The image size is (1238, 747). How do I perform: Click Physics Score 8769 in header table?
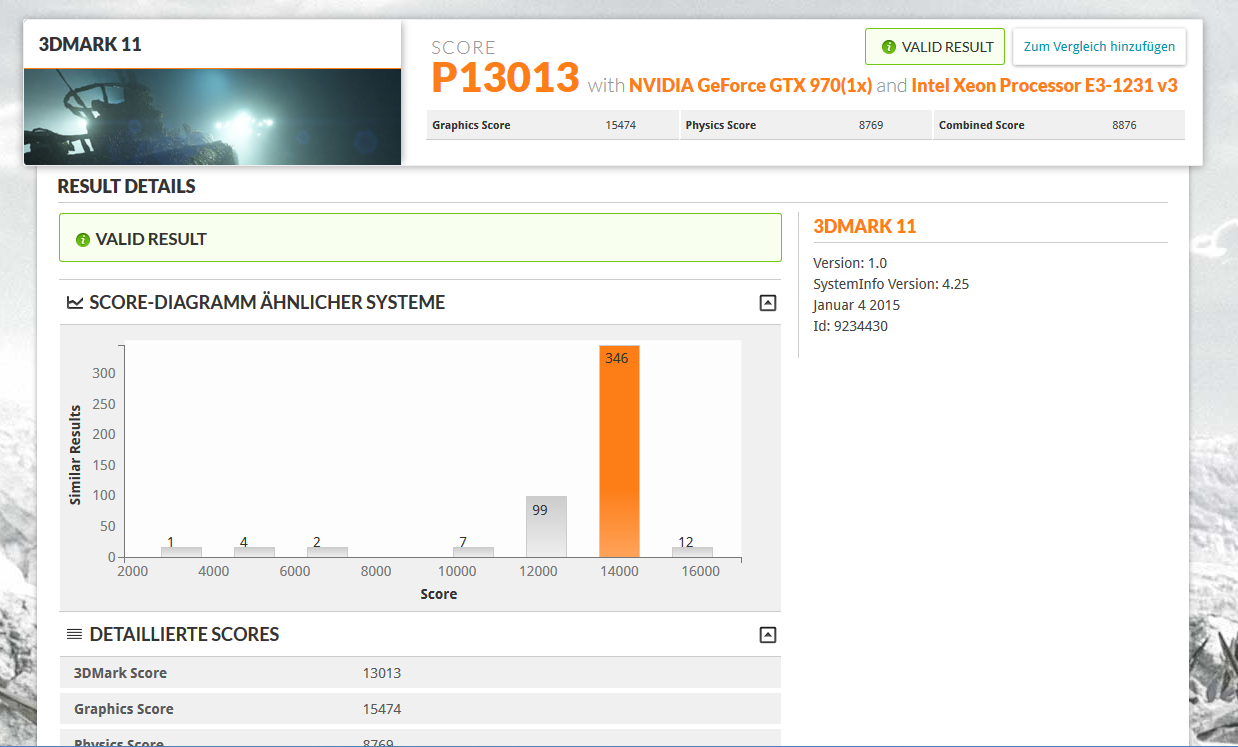(806, 125)
